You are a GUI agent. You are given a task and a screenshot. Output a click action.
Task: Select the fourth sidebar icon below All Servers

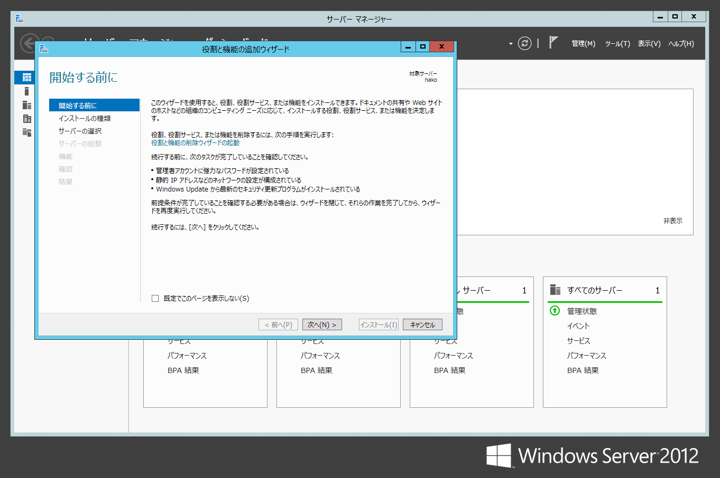pyautogui.click(x=27, y=118)
